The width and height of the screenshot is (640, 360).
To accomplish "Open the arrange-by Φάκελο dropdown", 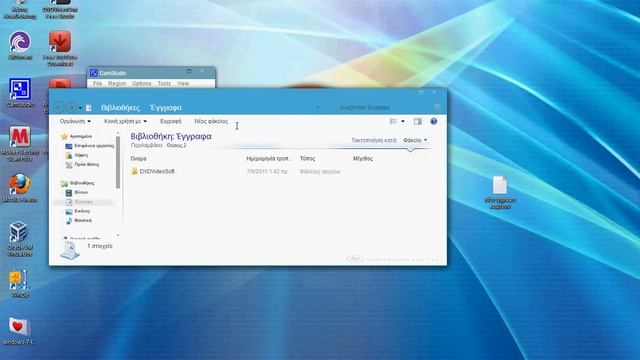I will 415,140.
